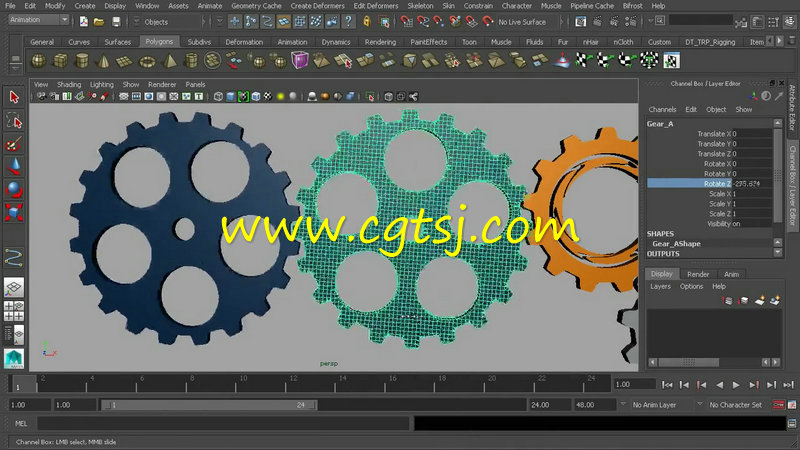The width and height of the screenshot is (800, 450).
Task: Click the SHAPES section up arrow
Action: 778,242
